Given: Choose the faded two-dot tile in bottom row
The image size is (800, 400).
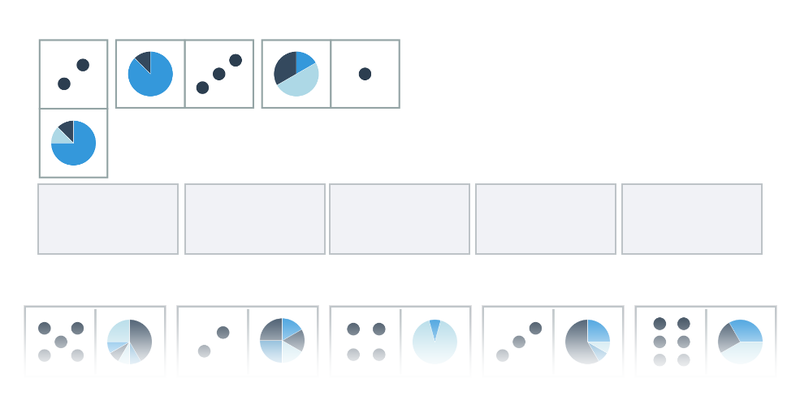Looking at the screenshot, I should tap(213, 341).
